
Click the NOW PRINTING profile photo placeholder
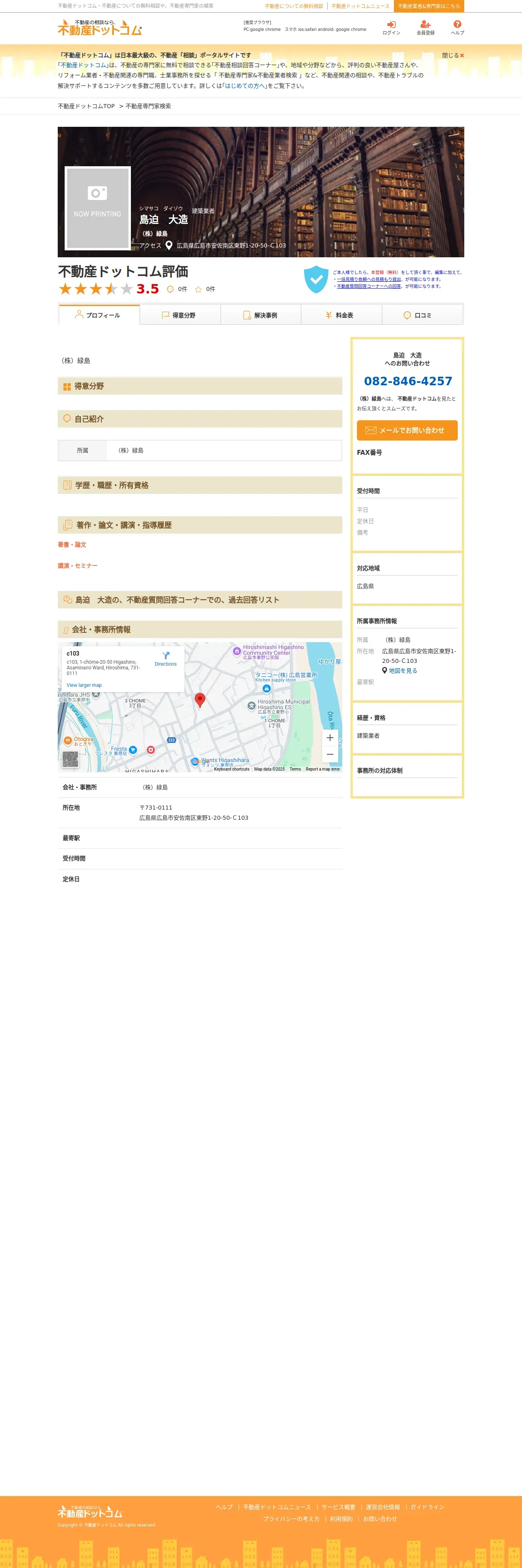(x=98, y=208)
